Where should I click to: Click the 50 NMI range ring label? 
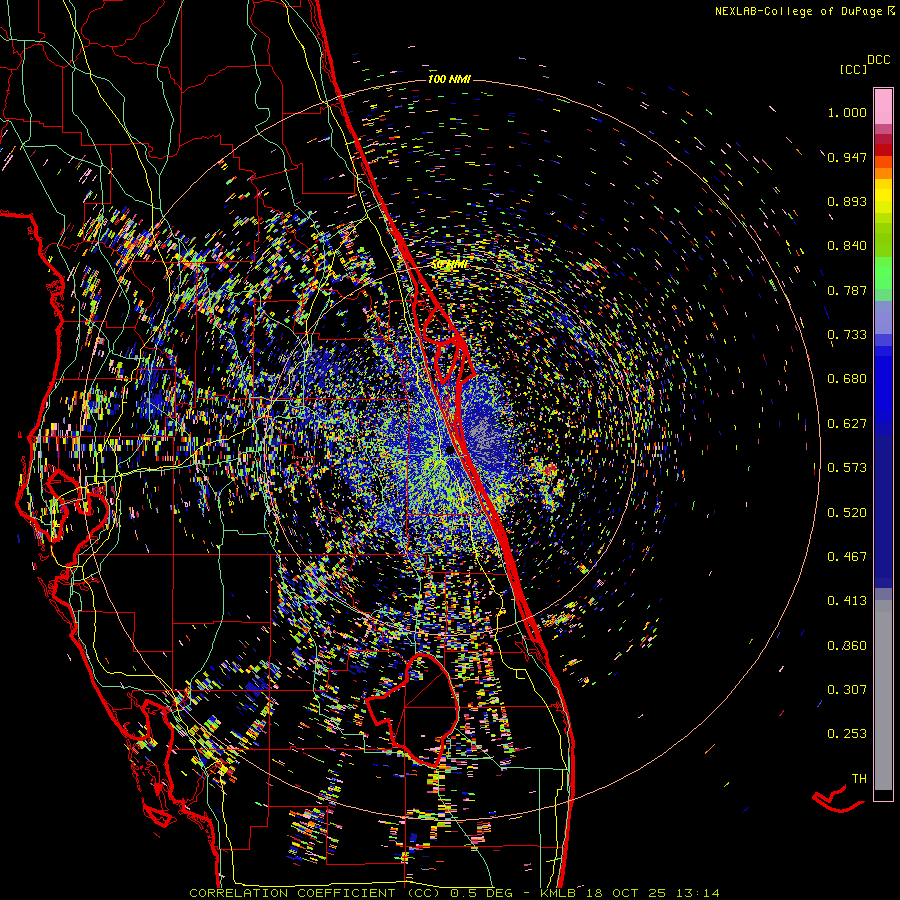(449, 265)
